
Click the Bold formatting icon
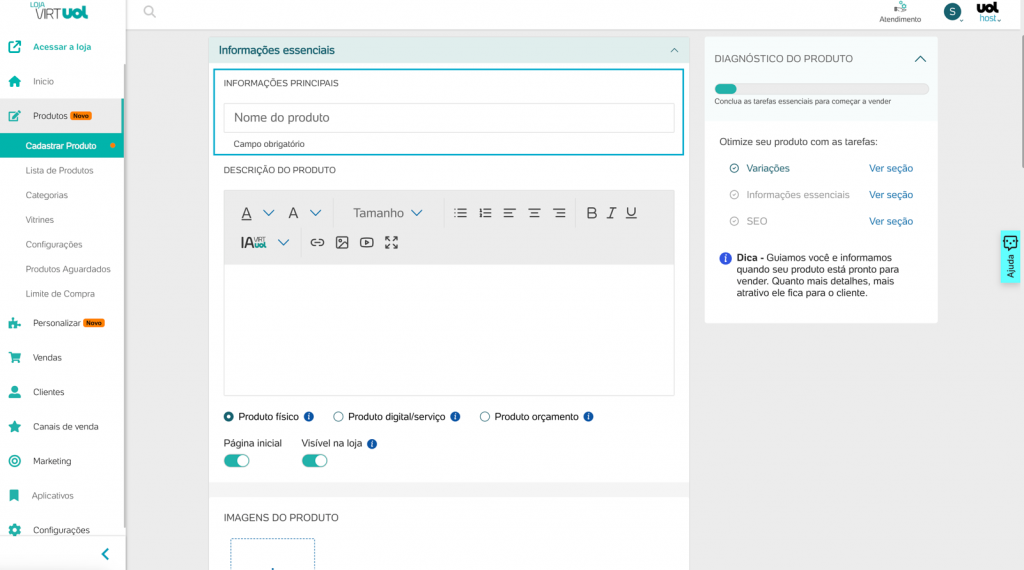pyautogui.click(x=591, y=213)
